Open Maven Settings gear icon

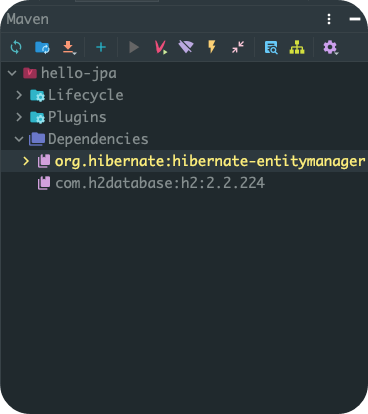tap(330, 47)
